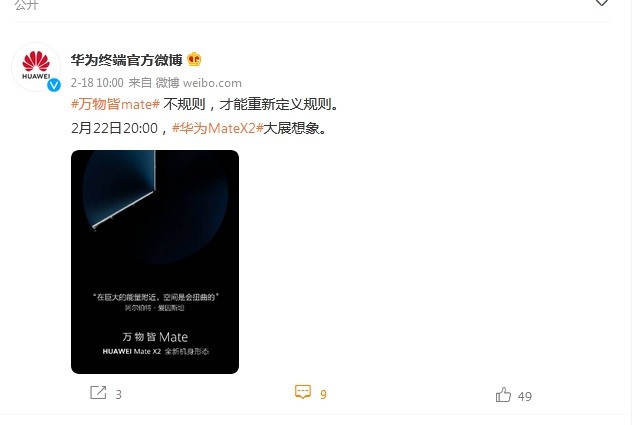This screenshot has height=425, width=632.
Task: Click the 公开 visibility label
Action: pos(26,4)
